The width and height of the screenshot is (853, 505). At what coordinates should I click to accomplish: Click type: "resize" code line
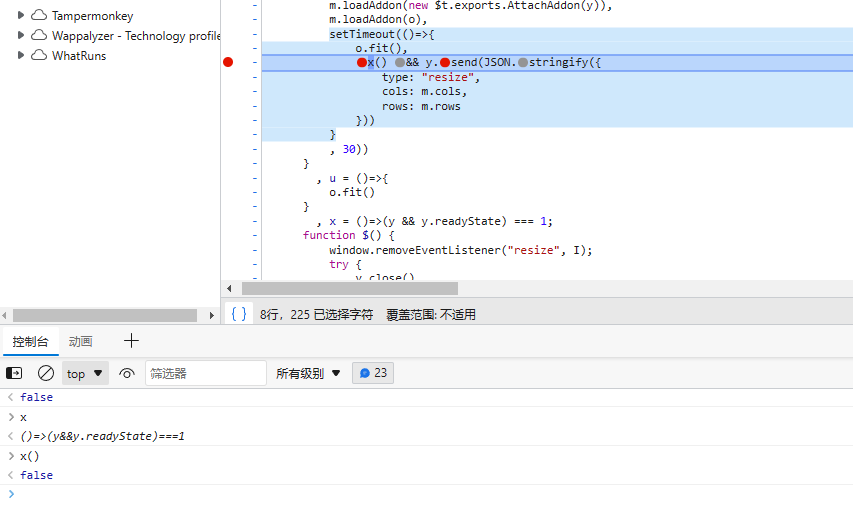pyautogui.click(x=431, y=77)
